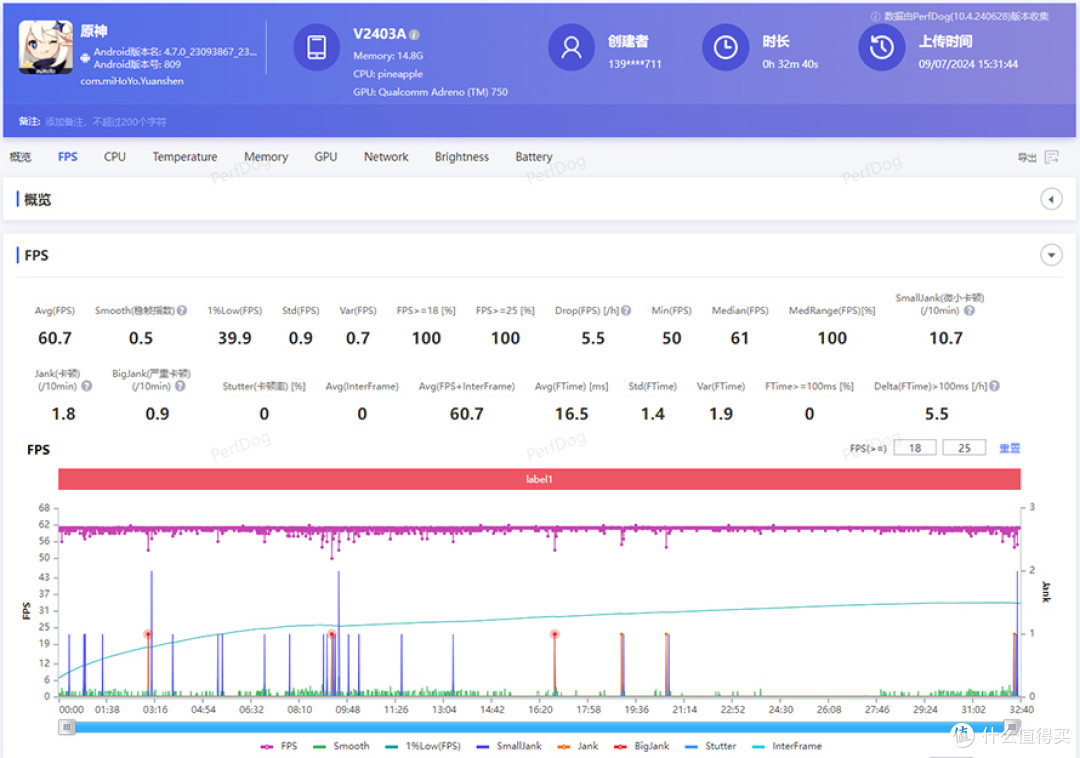Click help icon beside BigJank metric
Screen dimensions: 1080x758
coord(180,386)
